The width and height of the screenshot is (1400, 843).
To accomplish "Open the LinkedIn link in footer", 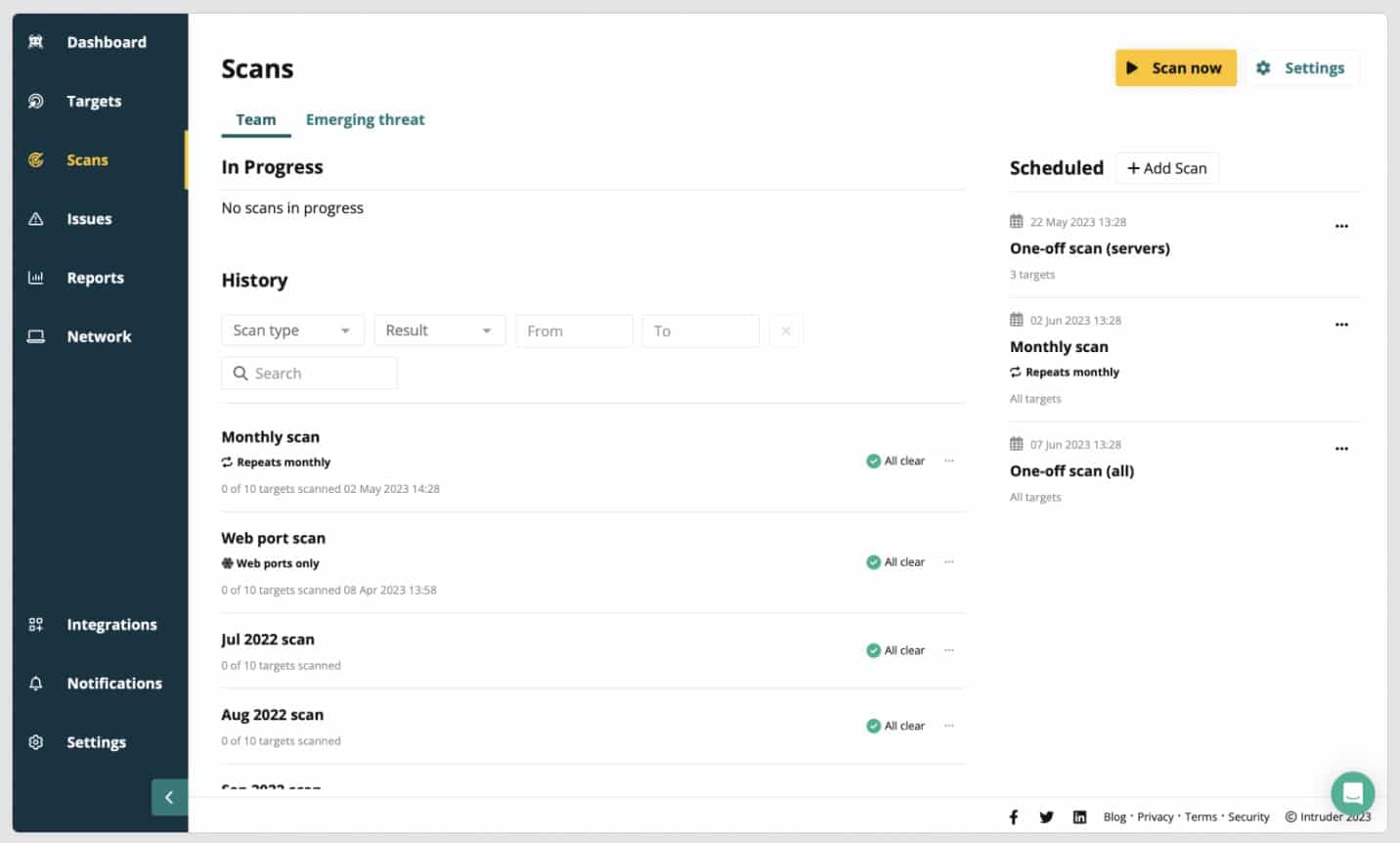I will click(x=1079, y=817).
